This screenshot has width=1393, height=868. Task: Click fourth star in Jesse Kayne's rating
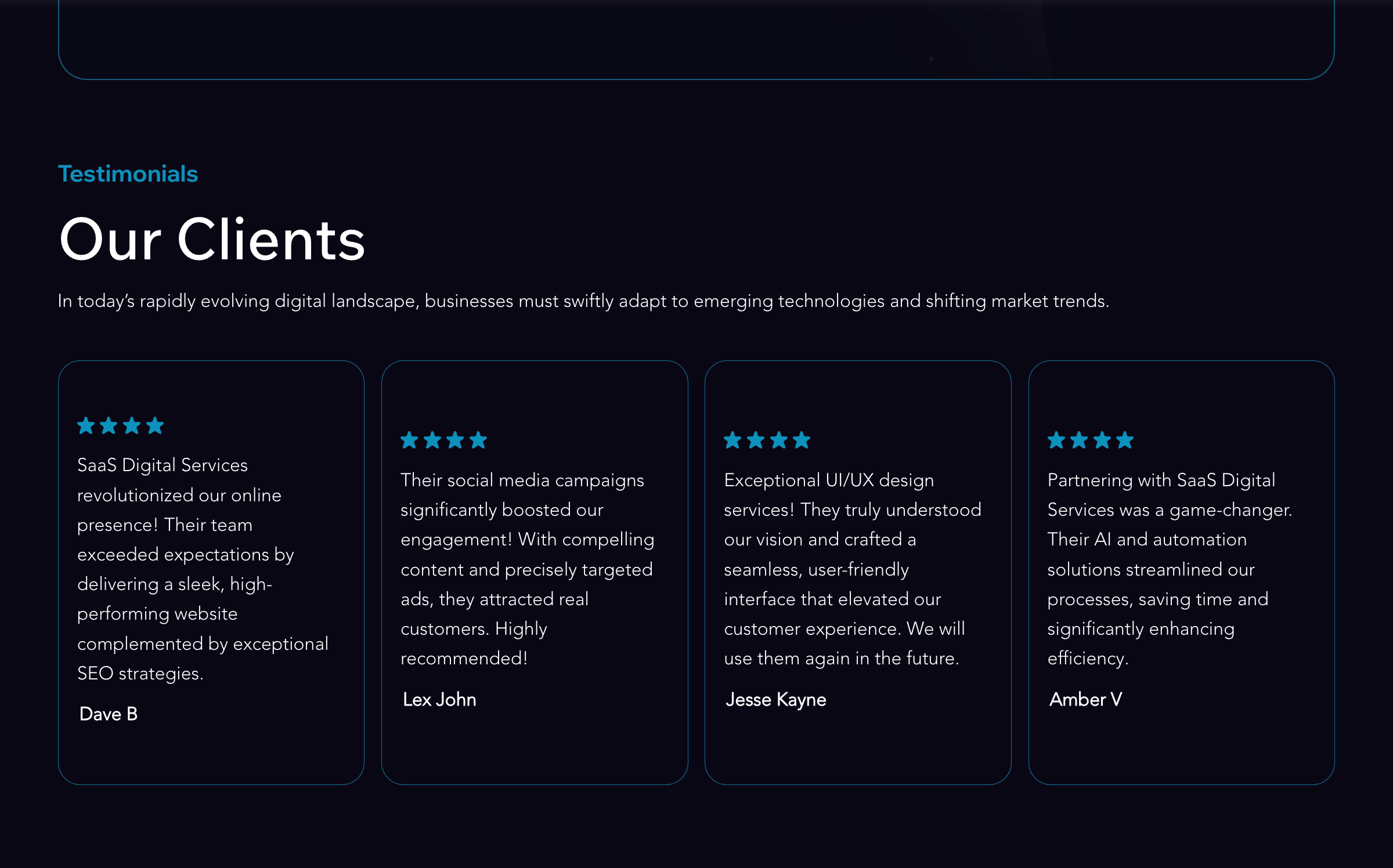[x=802, y=440]
